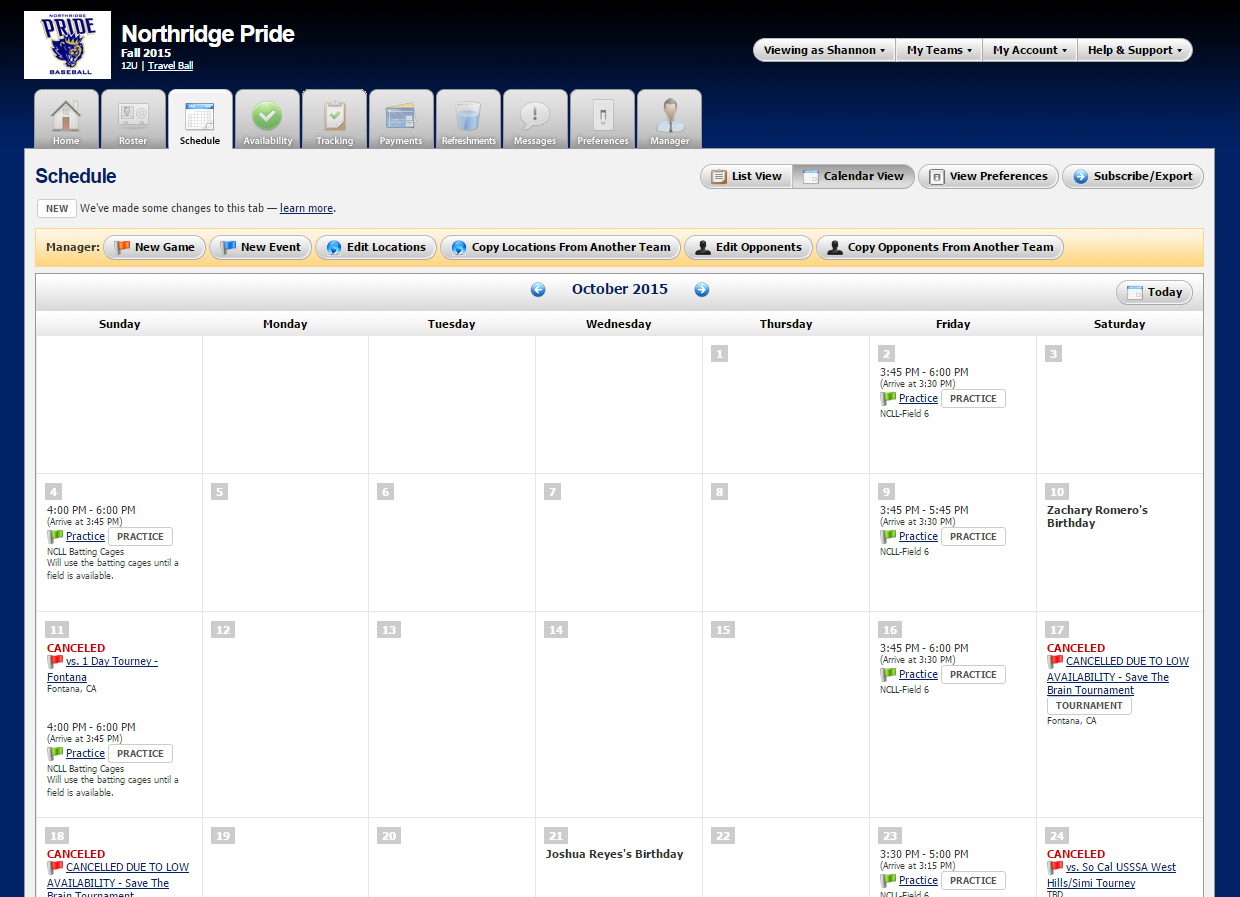1240x897 pixels.
Task: Open the Payments tab icon
Action: pos(401,120)
